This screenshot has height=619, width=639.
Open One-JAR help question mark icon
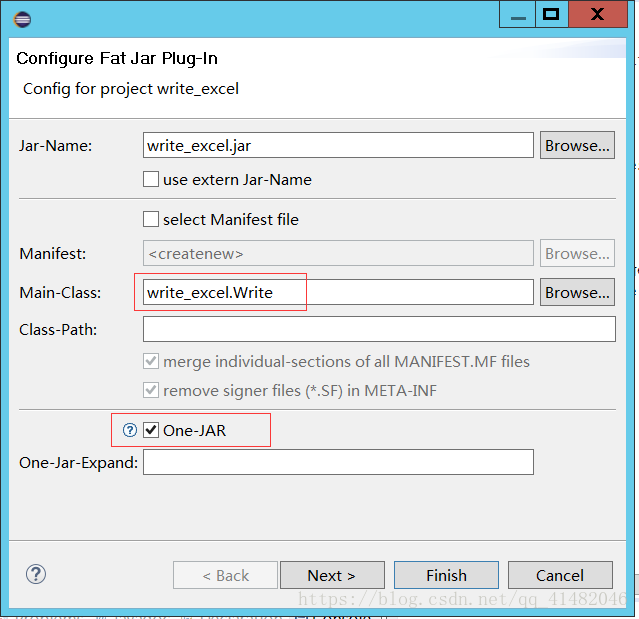(130, 430)
